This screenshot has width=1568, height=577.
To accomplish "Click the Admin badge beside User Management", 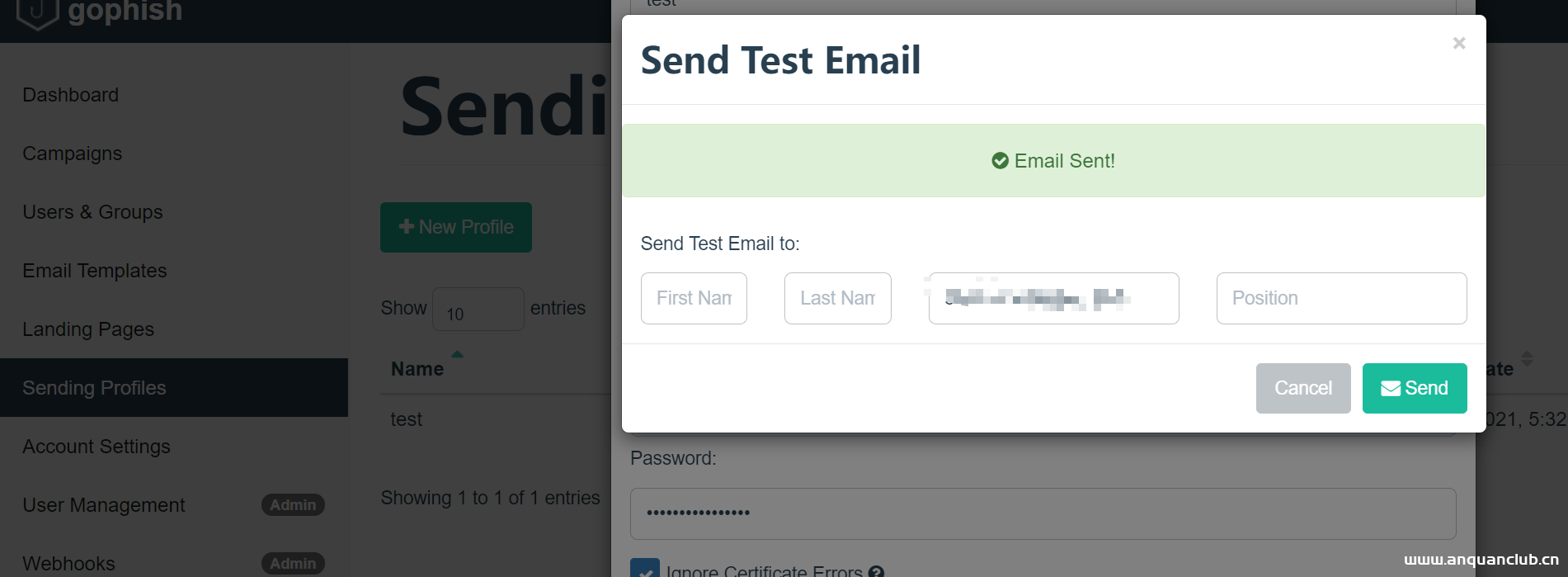I will pyautogui.click(x=293, y=505).
